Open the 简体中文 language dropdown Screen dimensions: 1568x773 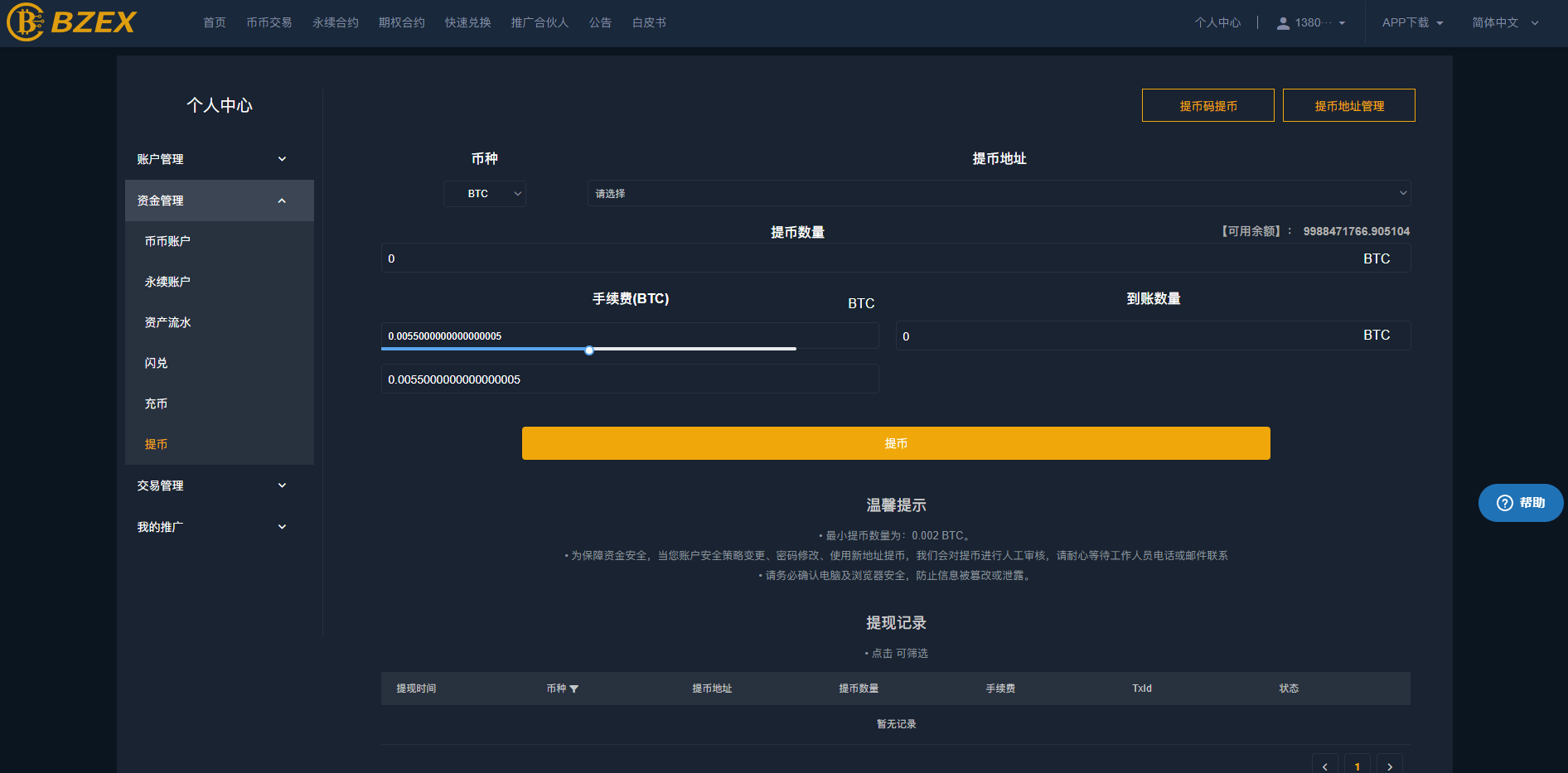1504,23
